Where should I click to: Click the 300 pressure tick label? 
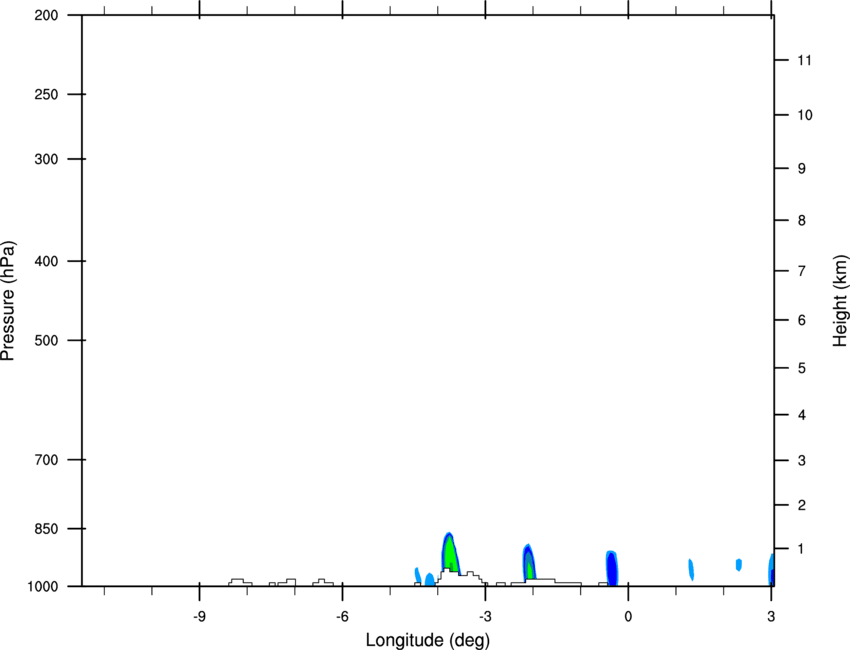tap(46, 159)
